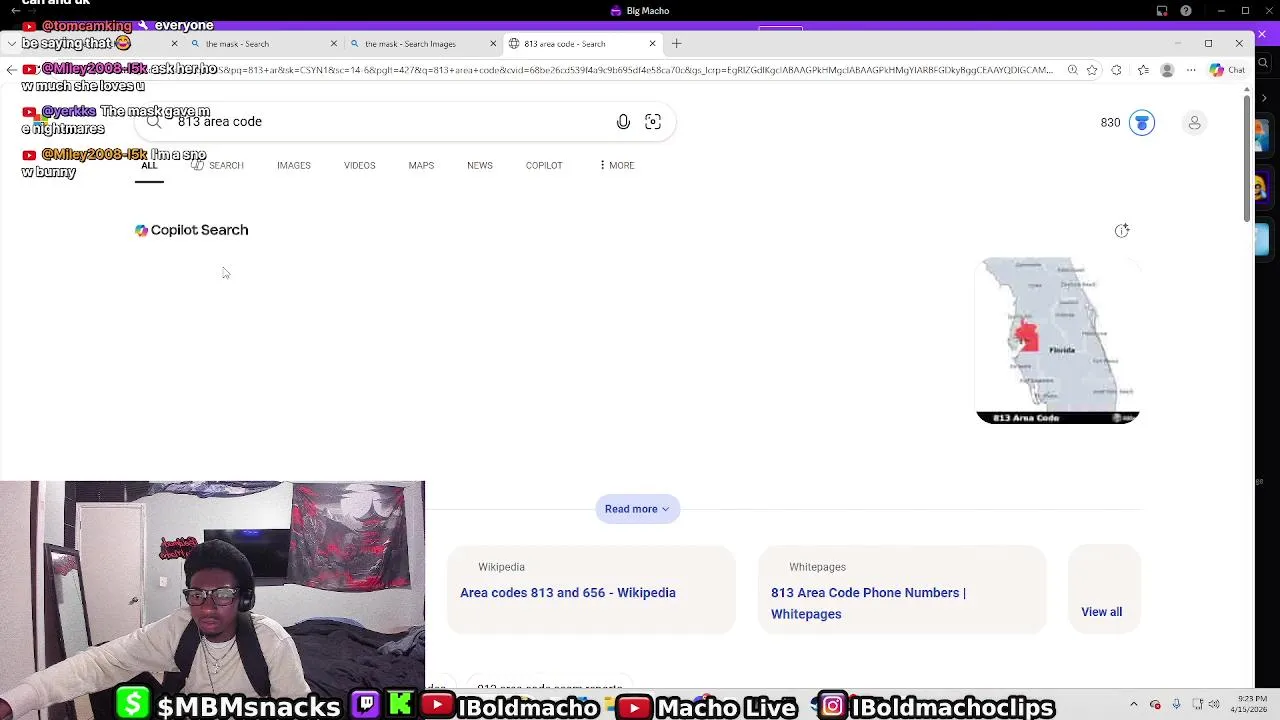Viewport: 1280px width, 720px height.
Task: Click the Copilot Search feedback icon
Action: pyautogui.click(x=1122, y=230)
